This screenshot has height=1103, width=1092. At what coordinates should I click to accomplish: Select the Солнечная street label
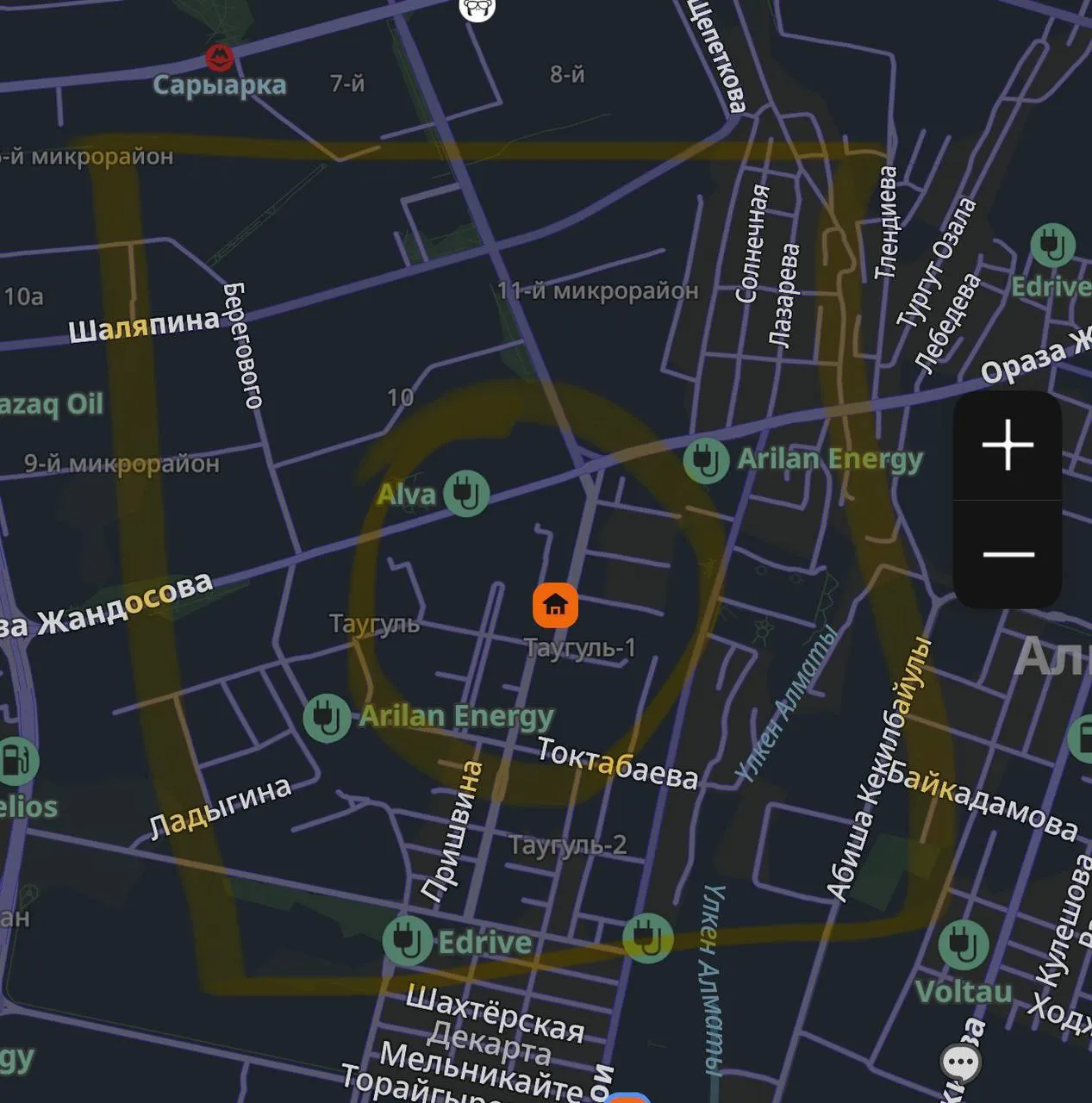[x=751, y=244]
